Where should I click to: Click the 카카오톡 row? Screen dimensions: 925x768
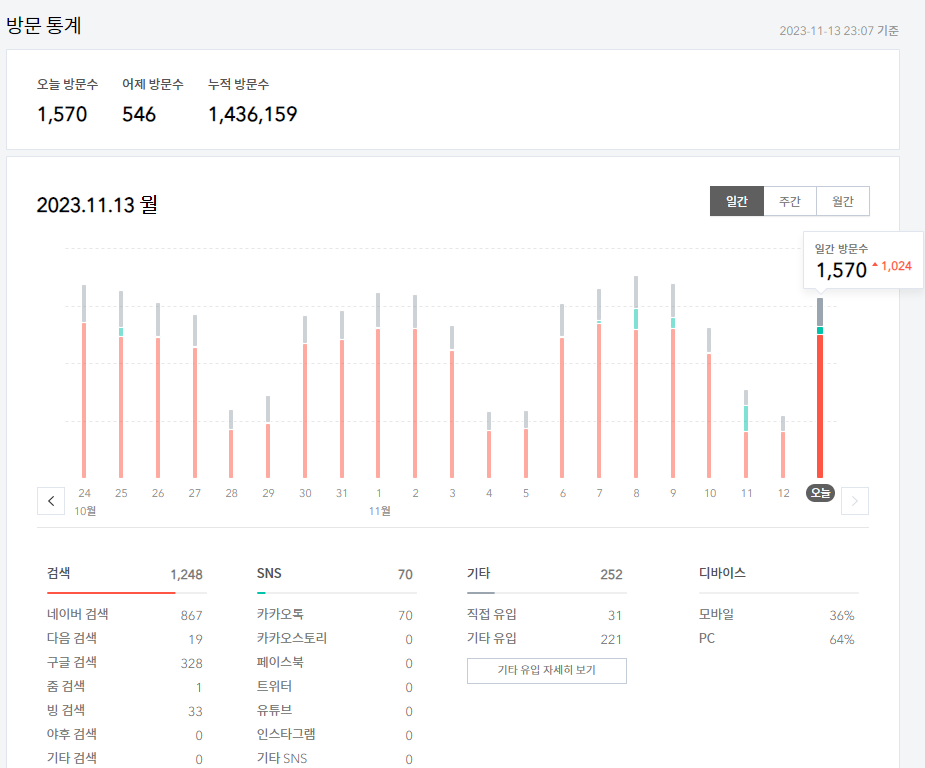tap(335, 615)
